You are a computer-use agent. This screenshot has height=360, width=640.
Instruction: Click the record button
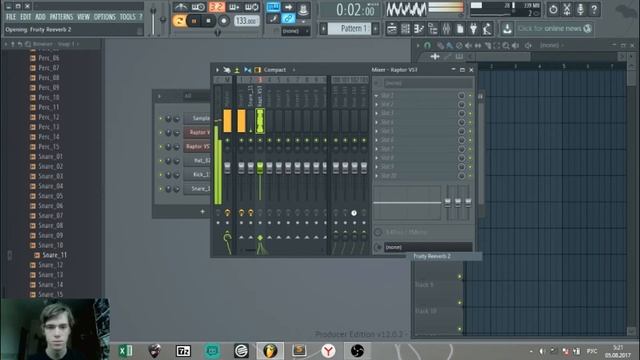[x=224, y=20]
